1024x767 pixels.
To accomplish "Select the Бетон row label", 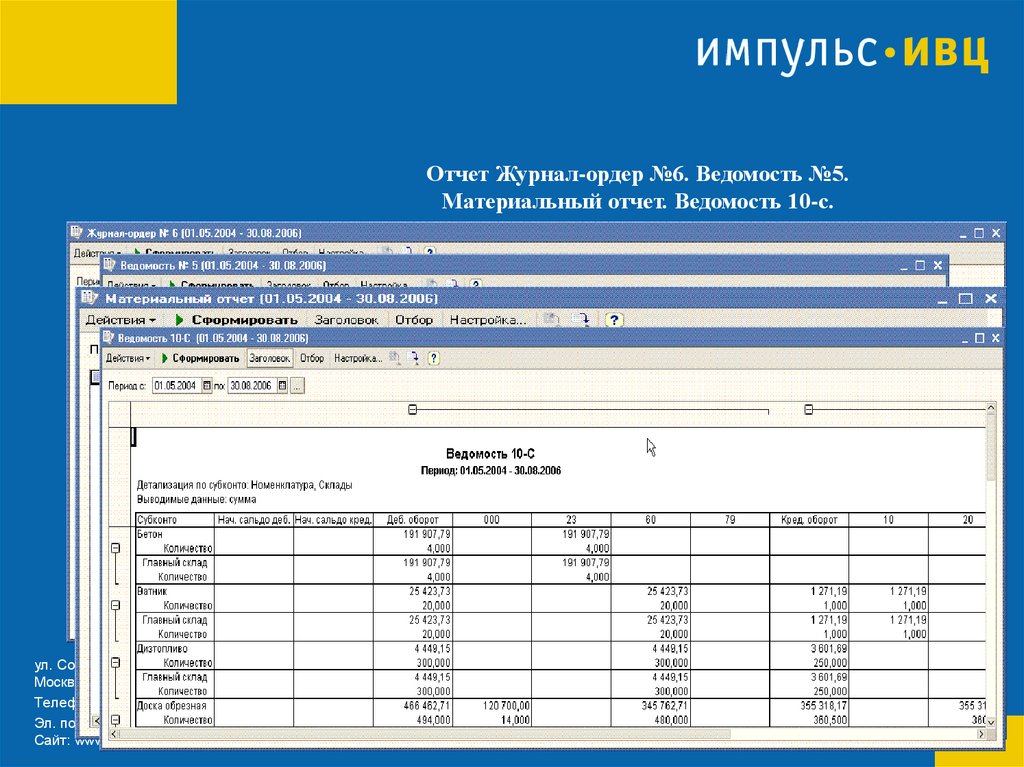I will click(x=150, y=534).
